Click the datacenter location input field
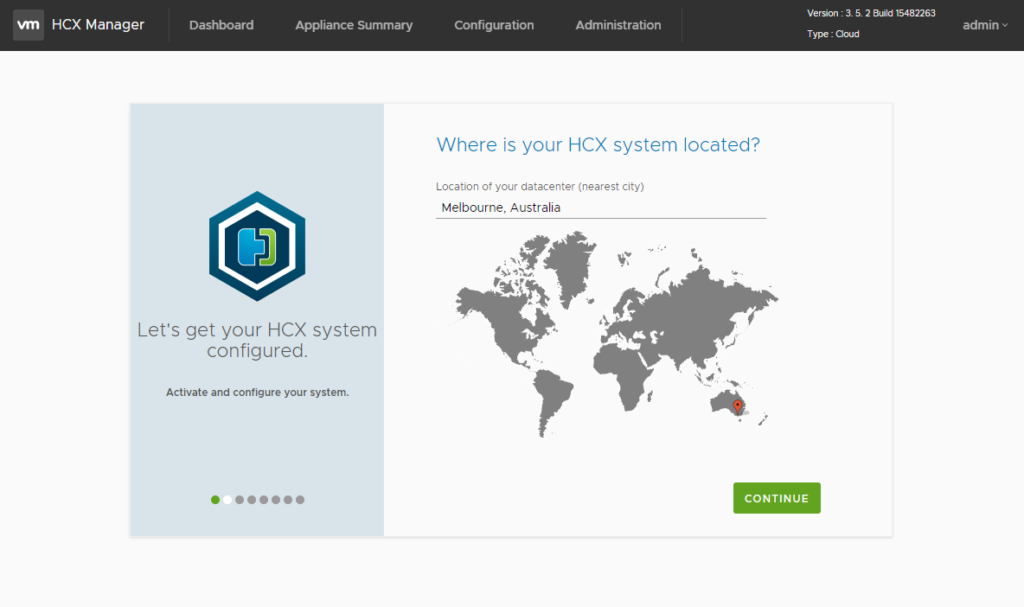 pos(601,208)
